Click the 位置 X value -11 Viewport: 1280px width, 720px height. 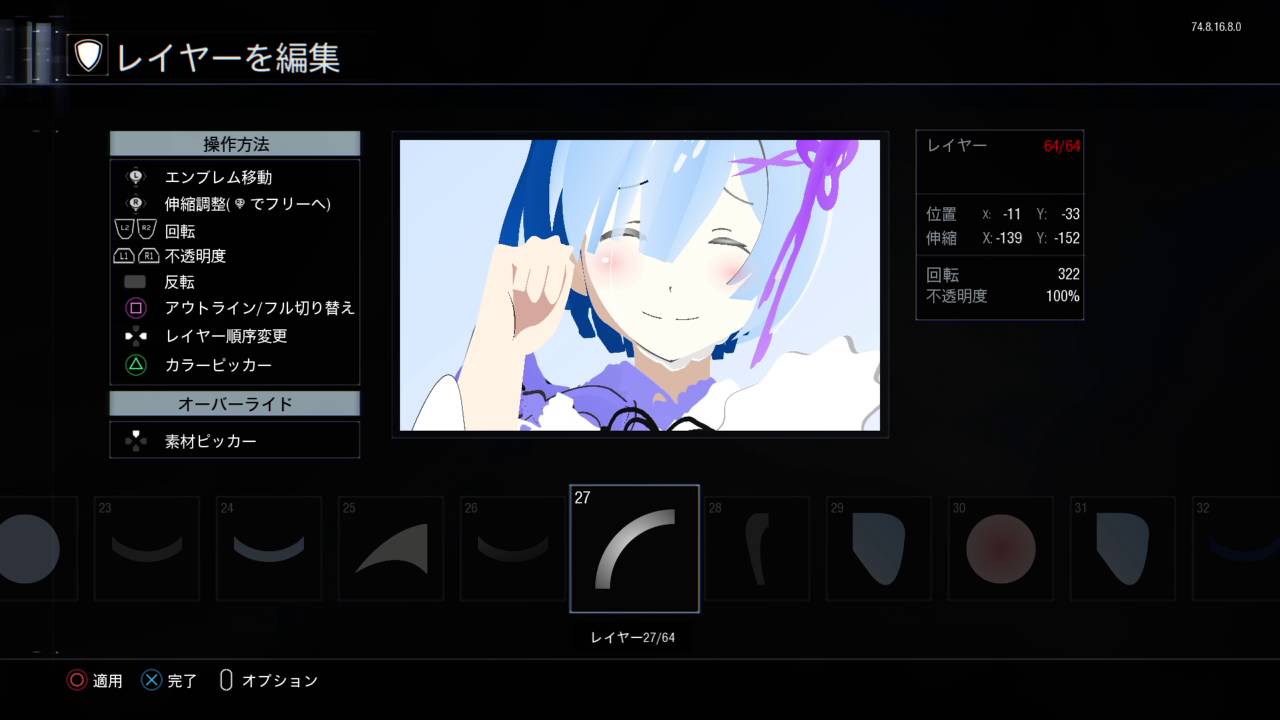pos(1011,214)
